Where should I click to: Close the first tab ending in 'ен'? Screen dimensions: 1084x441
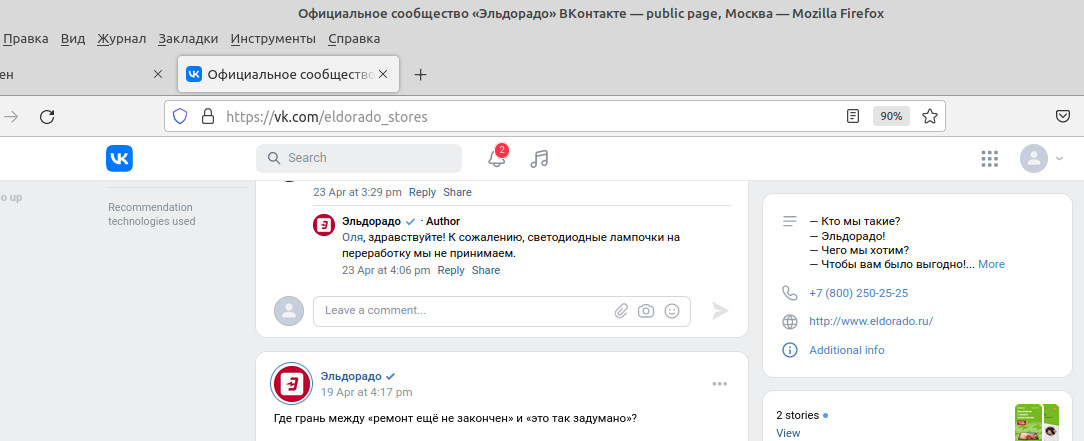pos(158,74)
